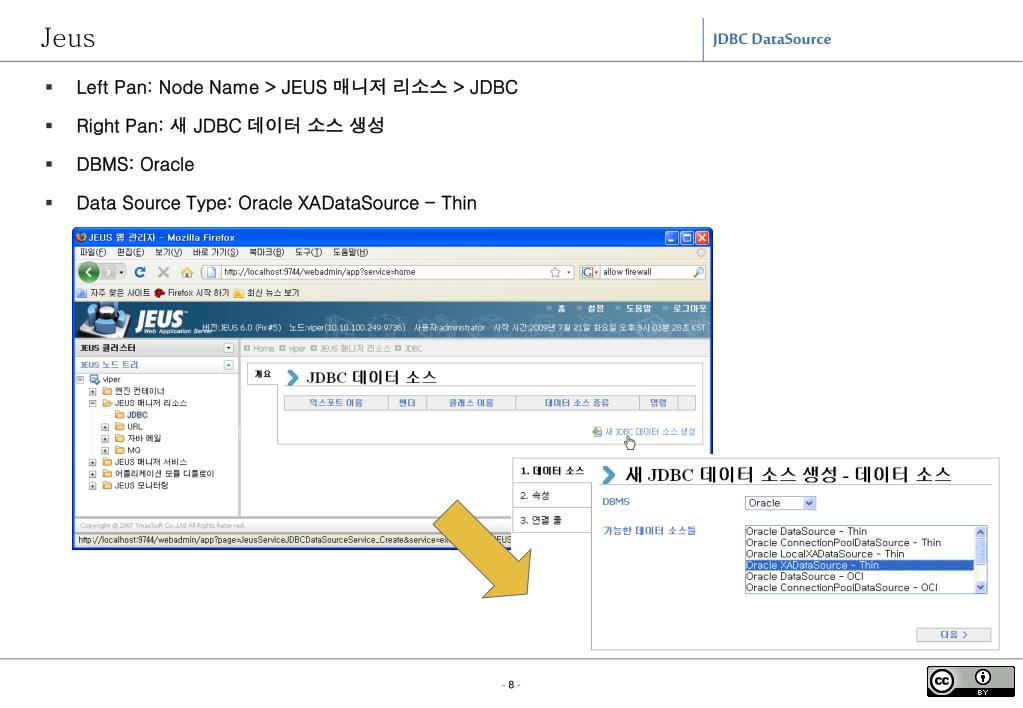Image resolution: width=1023 pixels, height=708 pixels.
Task: Click the JEUS logo in the banner
Action: point(161,320)
